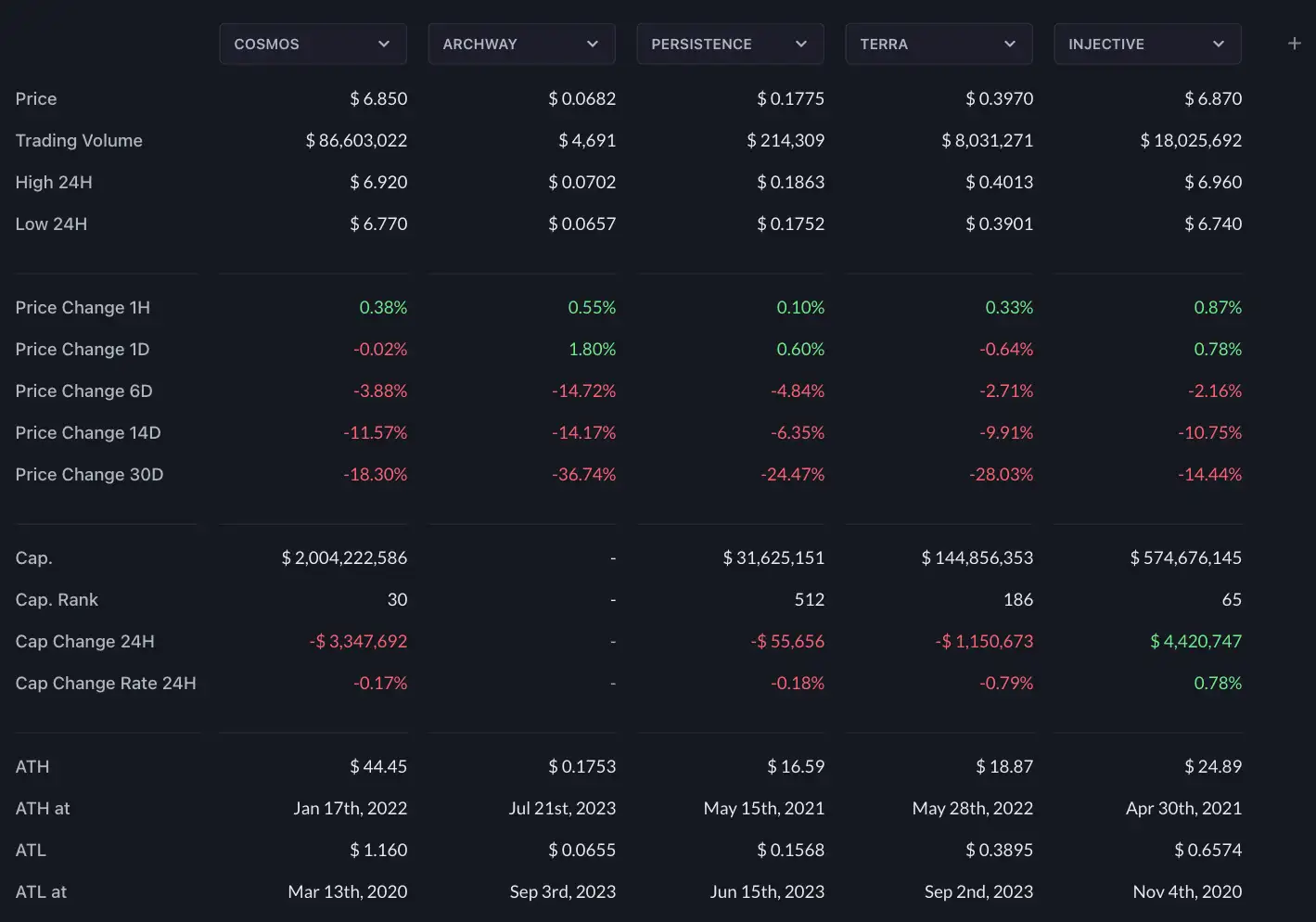Click the High 24H row label
This screenshot has height=922, width=1316.
point(54,182)
